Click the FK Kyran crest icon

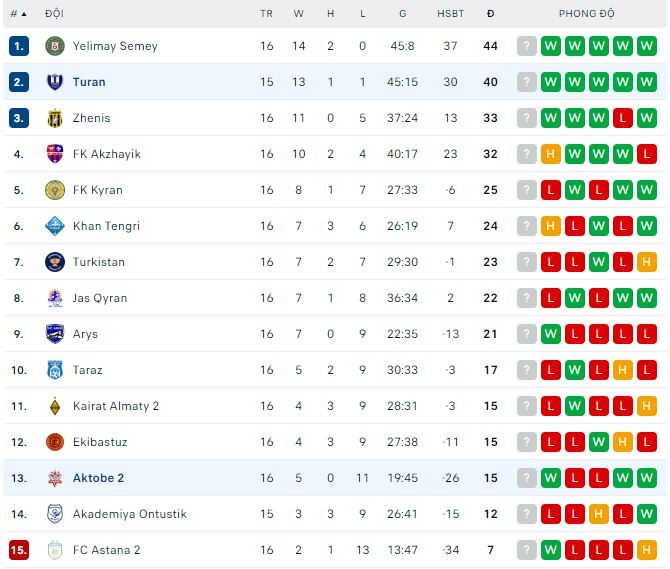click(55, 190)
